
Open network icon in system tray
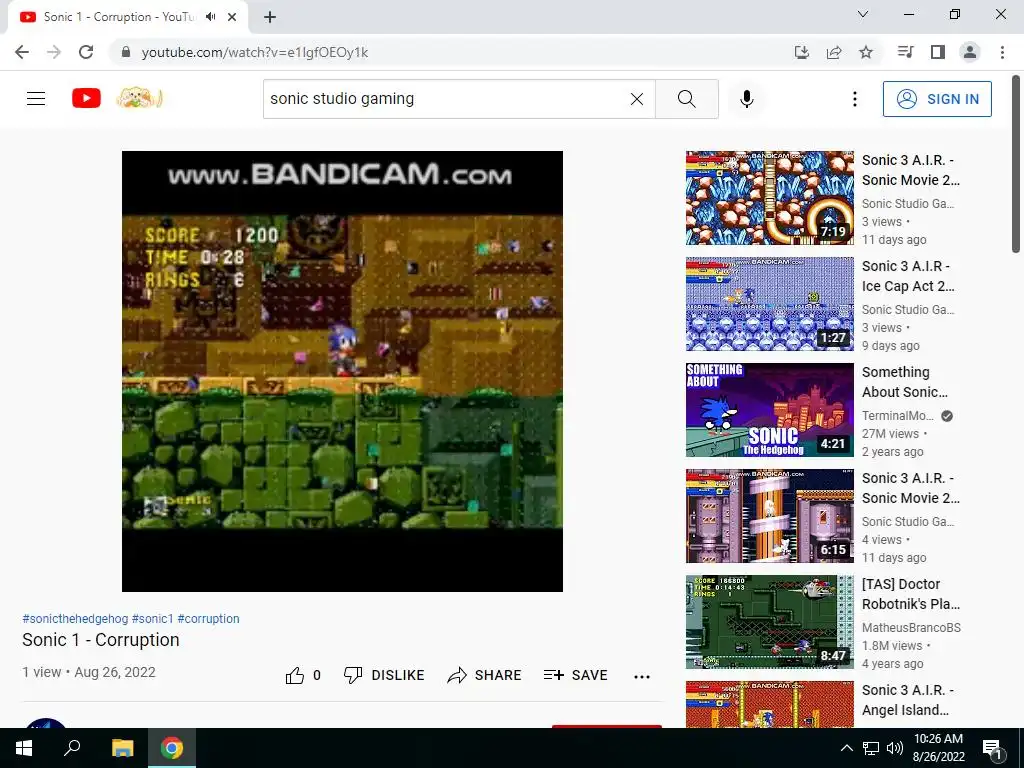tap(871, 748)
